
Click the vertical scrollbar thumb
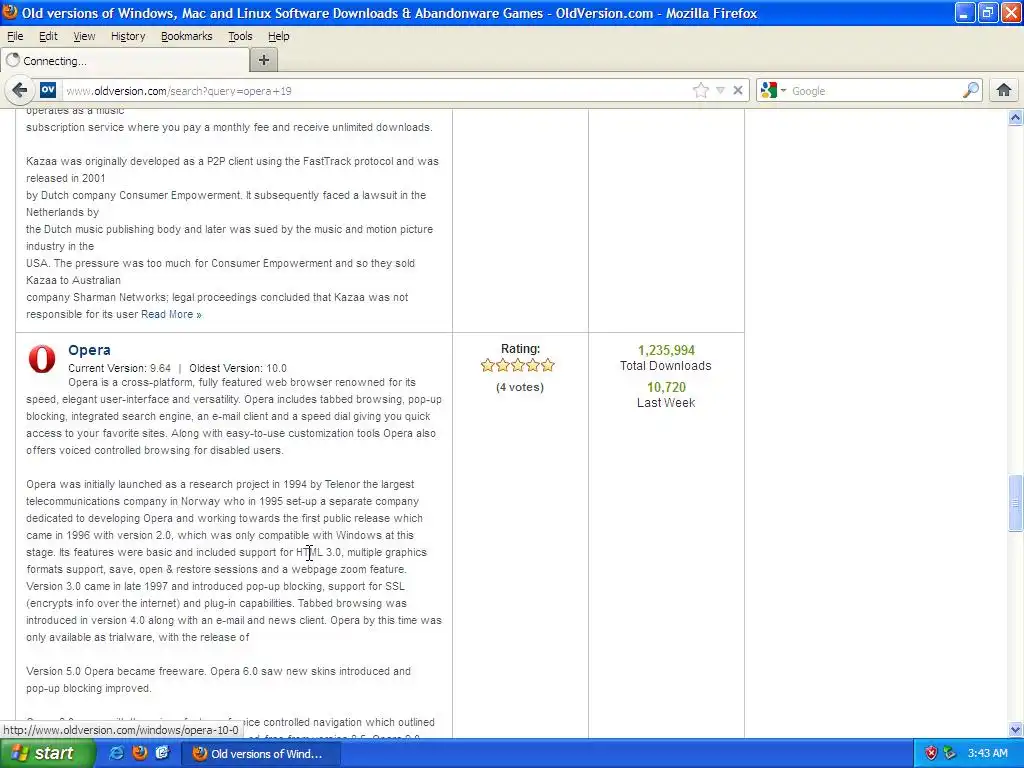pyautogui.click(x=1015, y=503)
